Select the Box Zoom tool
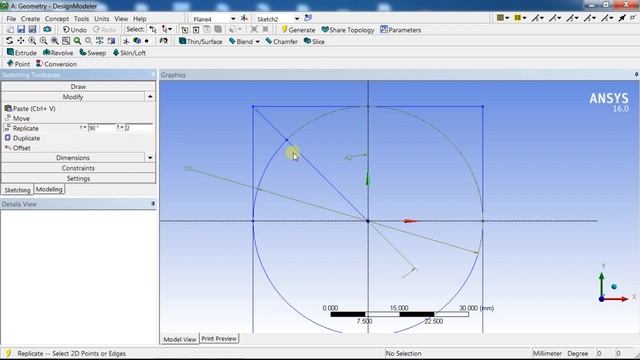 click(43, 41)
